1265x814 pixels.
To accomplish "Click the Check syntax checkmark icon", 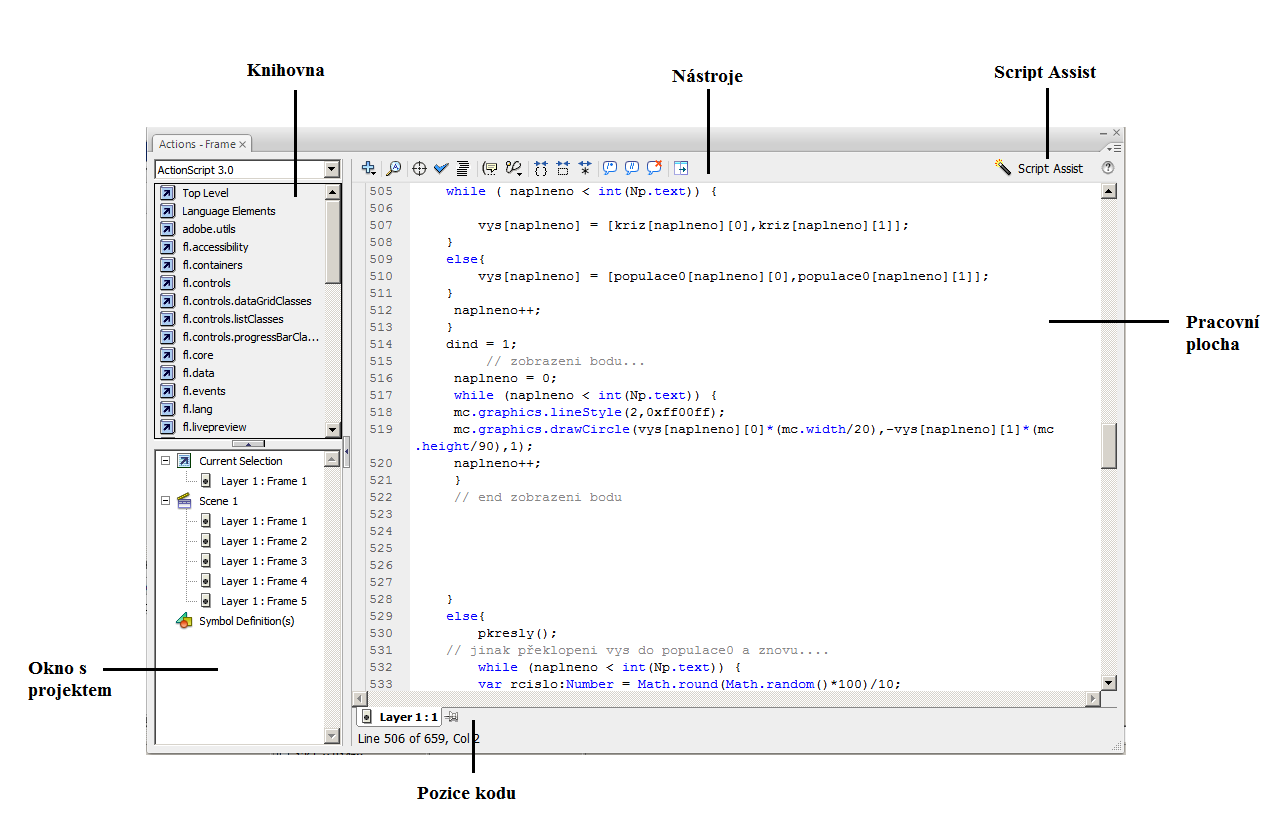I will [441, 169].
